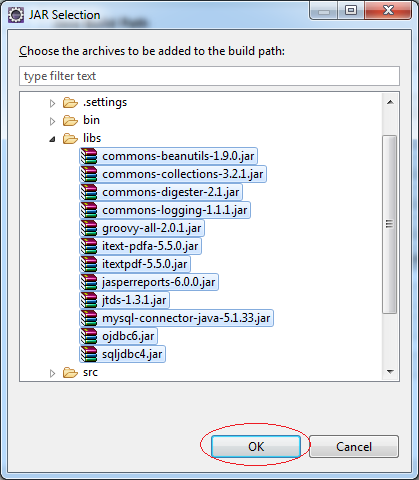
Task: Click the groovy-all-2.0.1.jar archive icon
Action: point(89,228)
